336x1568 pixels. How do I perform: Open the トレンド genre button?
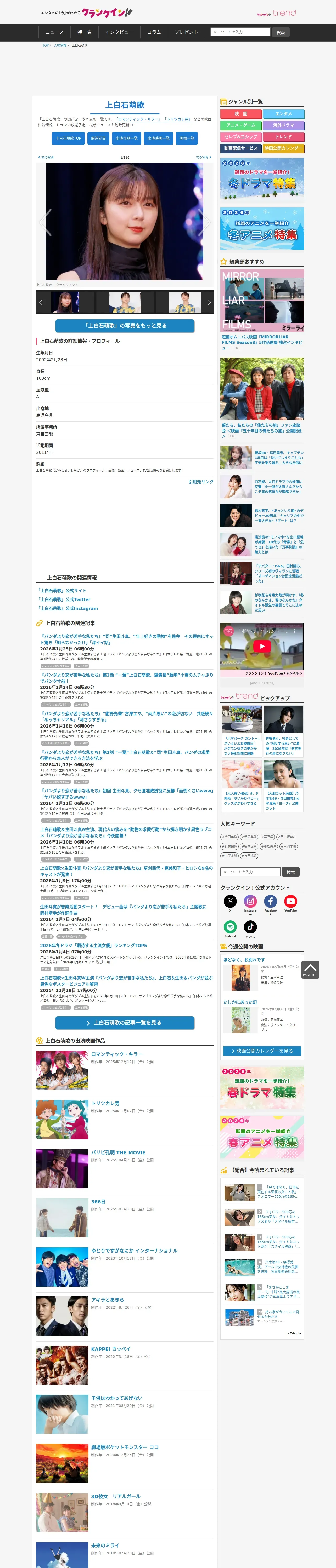pyautogui.click(x=284, y=137)
